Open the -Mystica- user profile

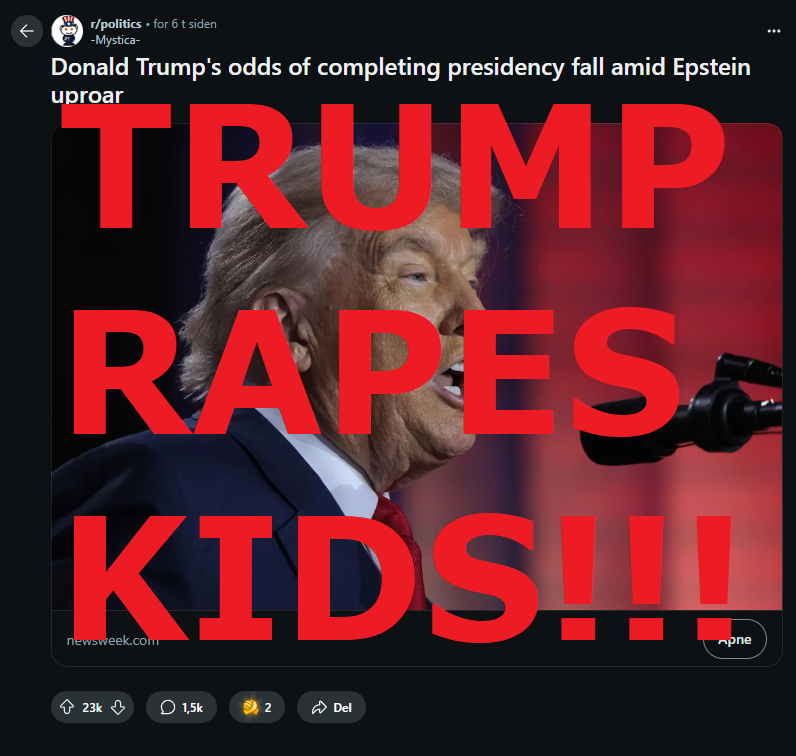tap(115, 40)
